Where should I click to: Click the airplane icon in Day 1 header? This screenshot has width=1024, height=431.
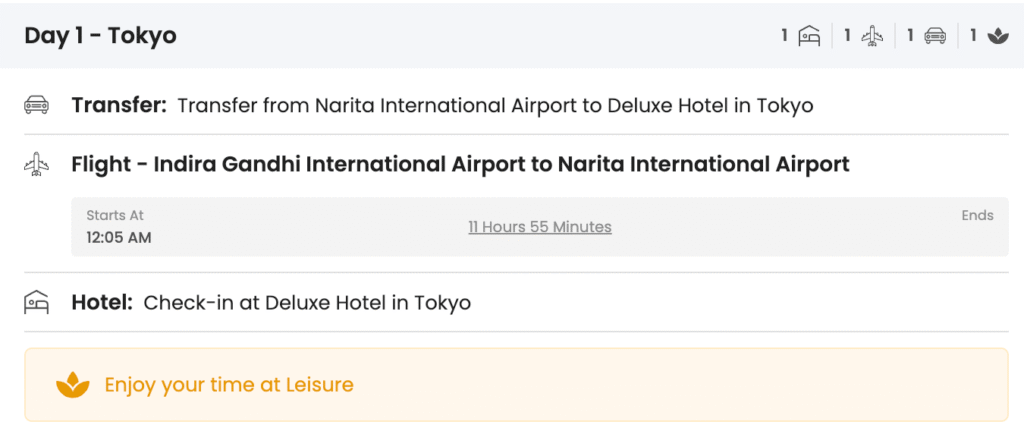pyautogui.click(x=872, y=36)
